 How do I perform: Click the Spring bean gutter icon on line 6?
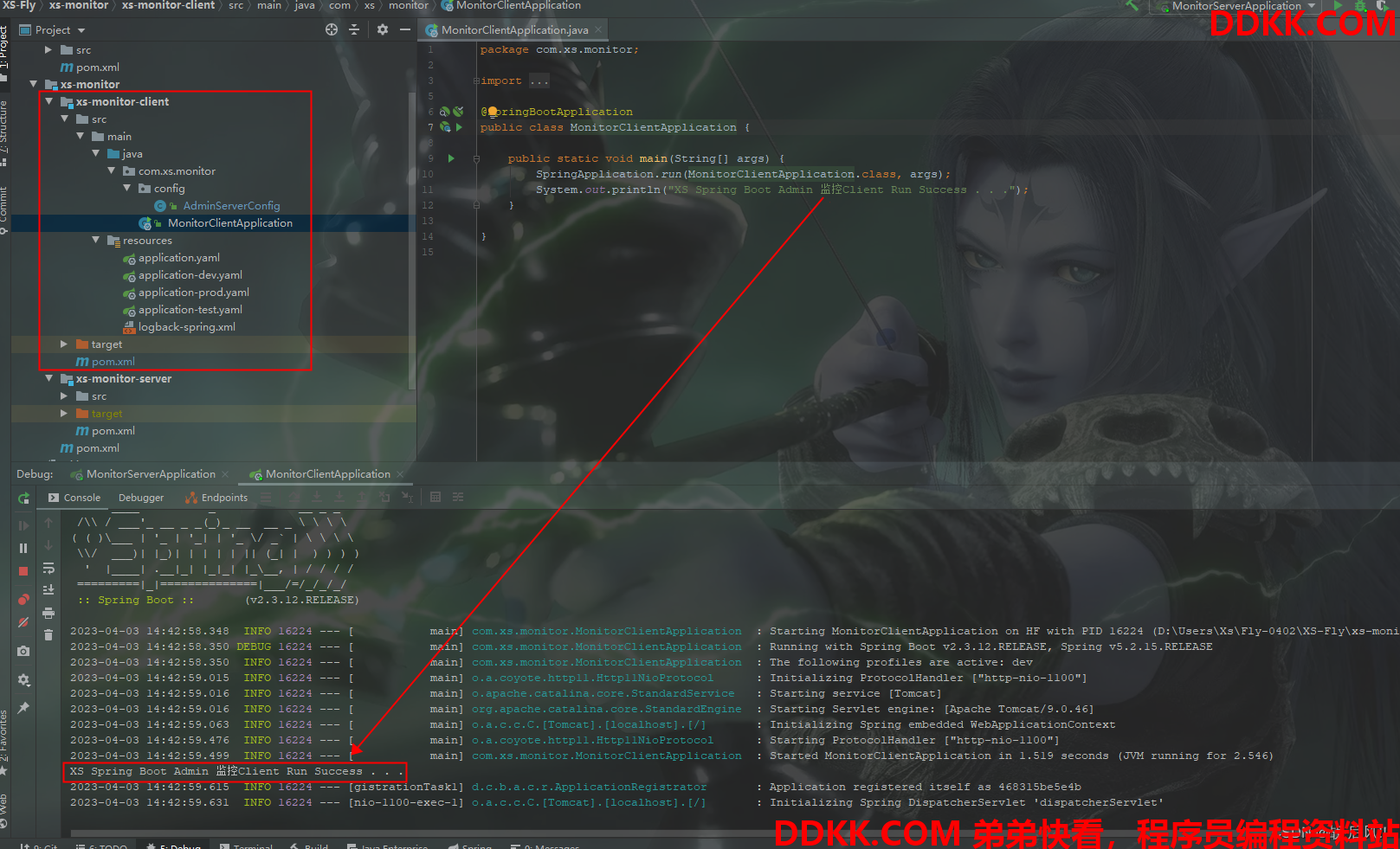tap(444, 112)
